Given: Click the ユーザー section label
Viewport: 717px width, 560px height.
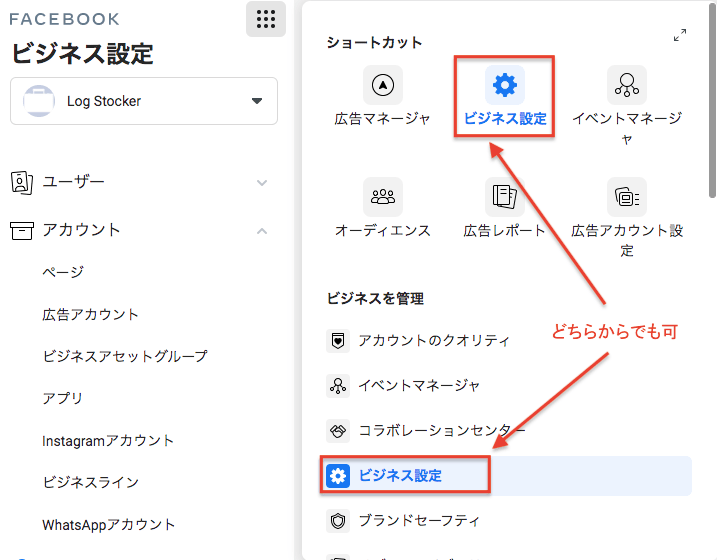Looking at the screenshot, I should (x=74, y=182).
